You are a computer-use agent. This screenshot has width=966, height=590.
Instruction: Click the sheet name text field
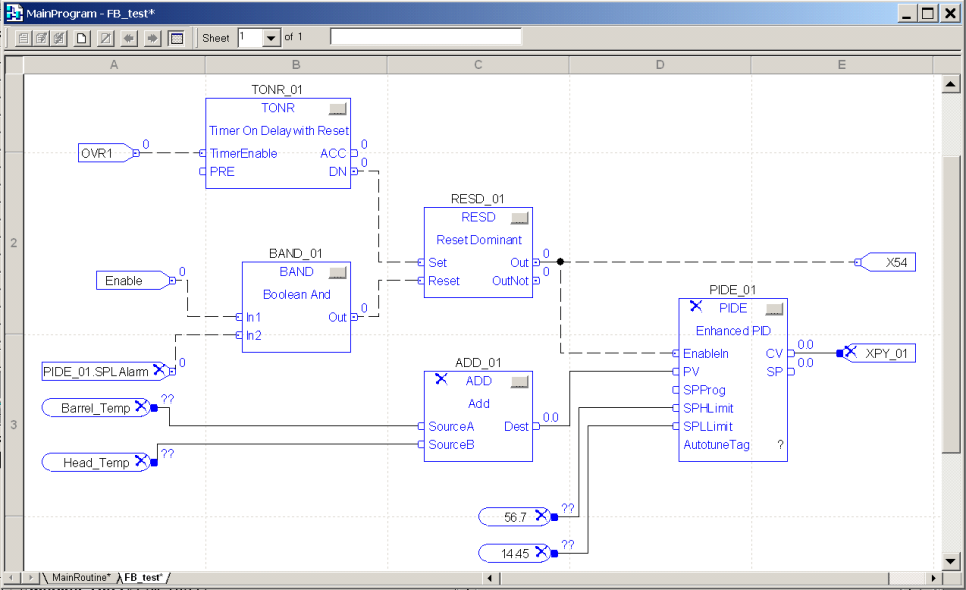[x=426, y=37]
